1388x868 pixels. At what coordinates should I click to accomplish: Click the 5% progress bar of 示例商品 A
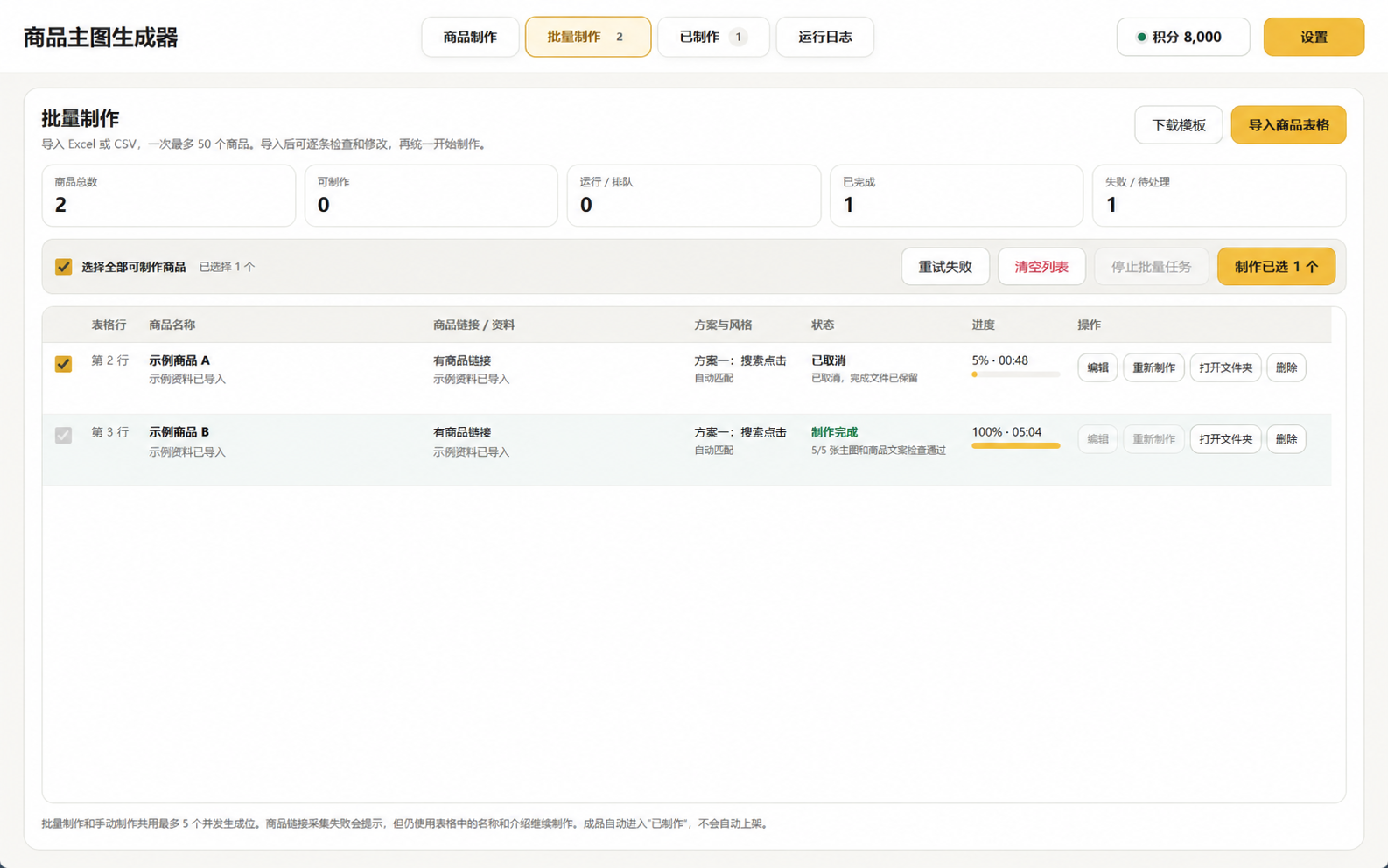1016,374
